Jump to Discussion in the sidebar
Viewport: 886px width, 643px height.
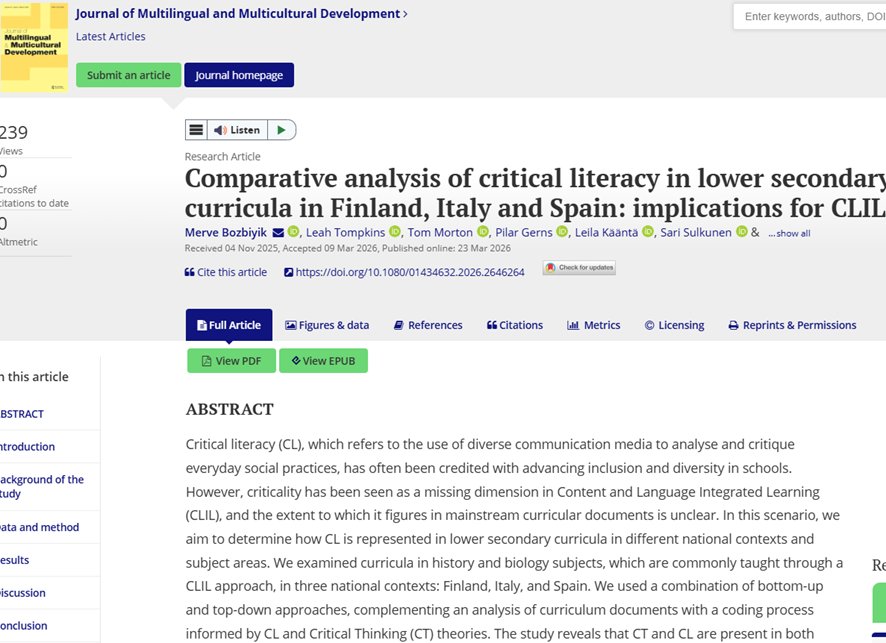point(23,593)
